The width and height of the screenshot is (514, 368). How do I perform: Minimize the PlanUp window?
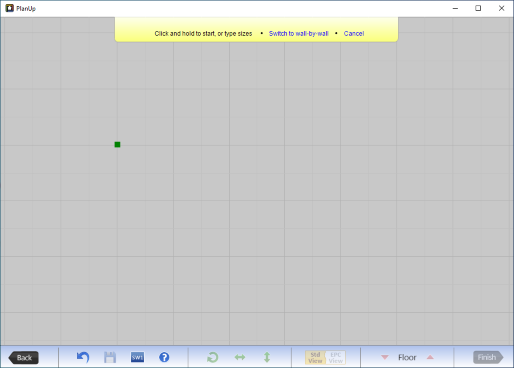[455, 8]
